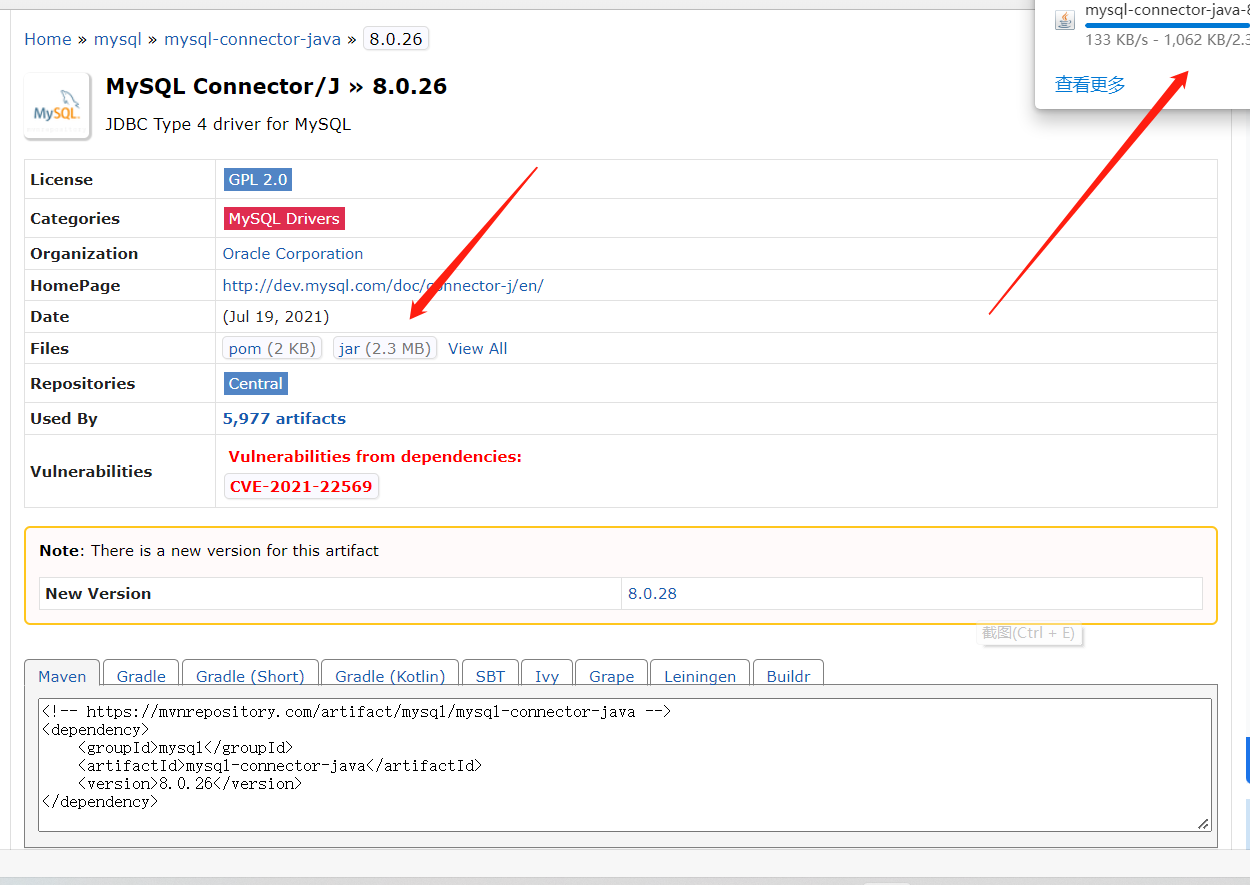
Task: Open new version 8.0.28 link
Action: (x=652, y=594)
